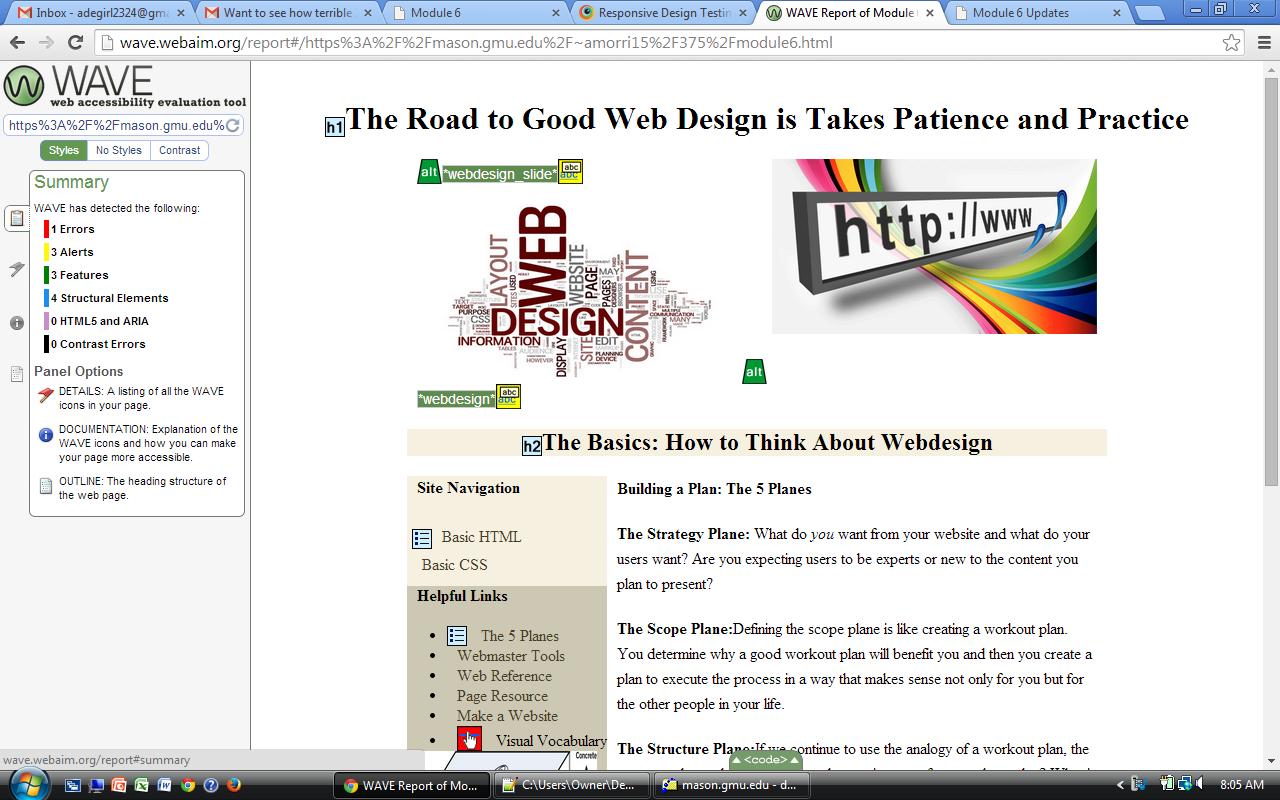
Task: Open the Details flag tab icon in the sidebar
Action: tap(17, 269)
